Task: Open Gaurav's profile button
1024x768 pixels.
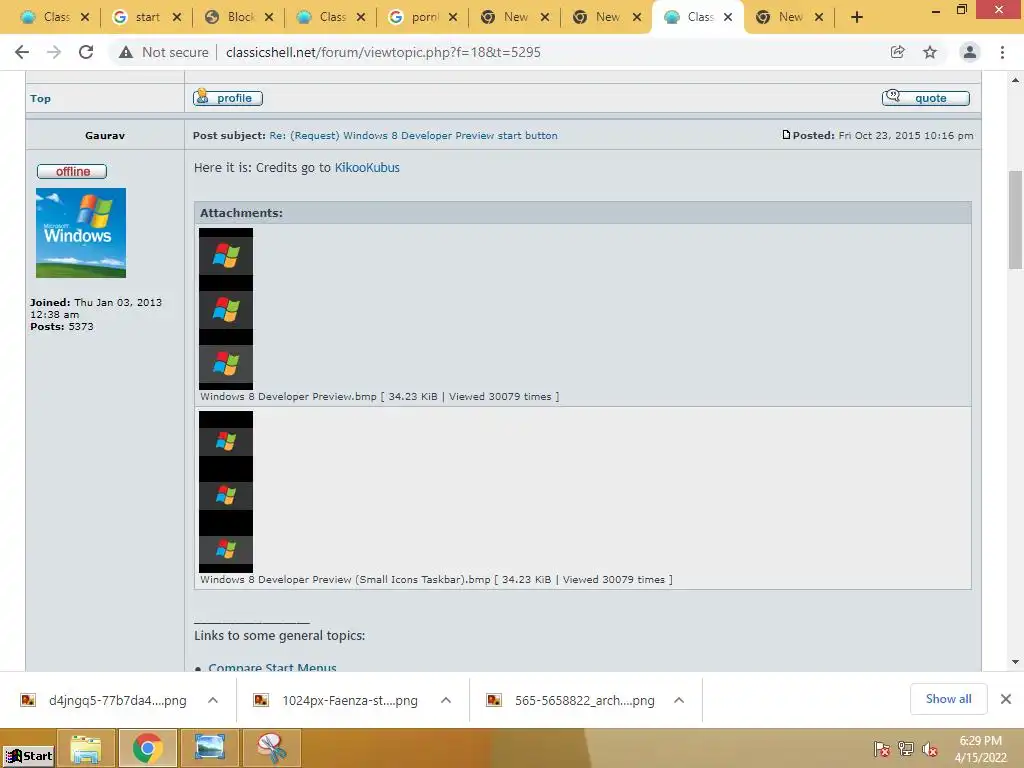Action: (x=228, y=98)
